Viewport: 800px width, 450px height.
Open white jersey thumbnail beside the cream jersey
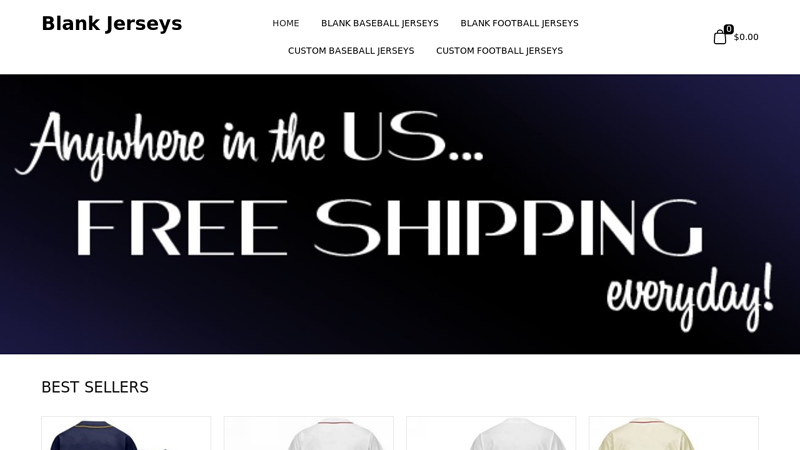[491, 433]
